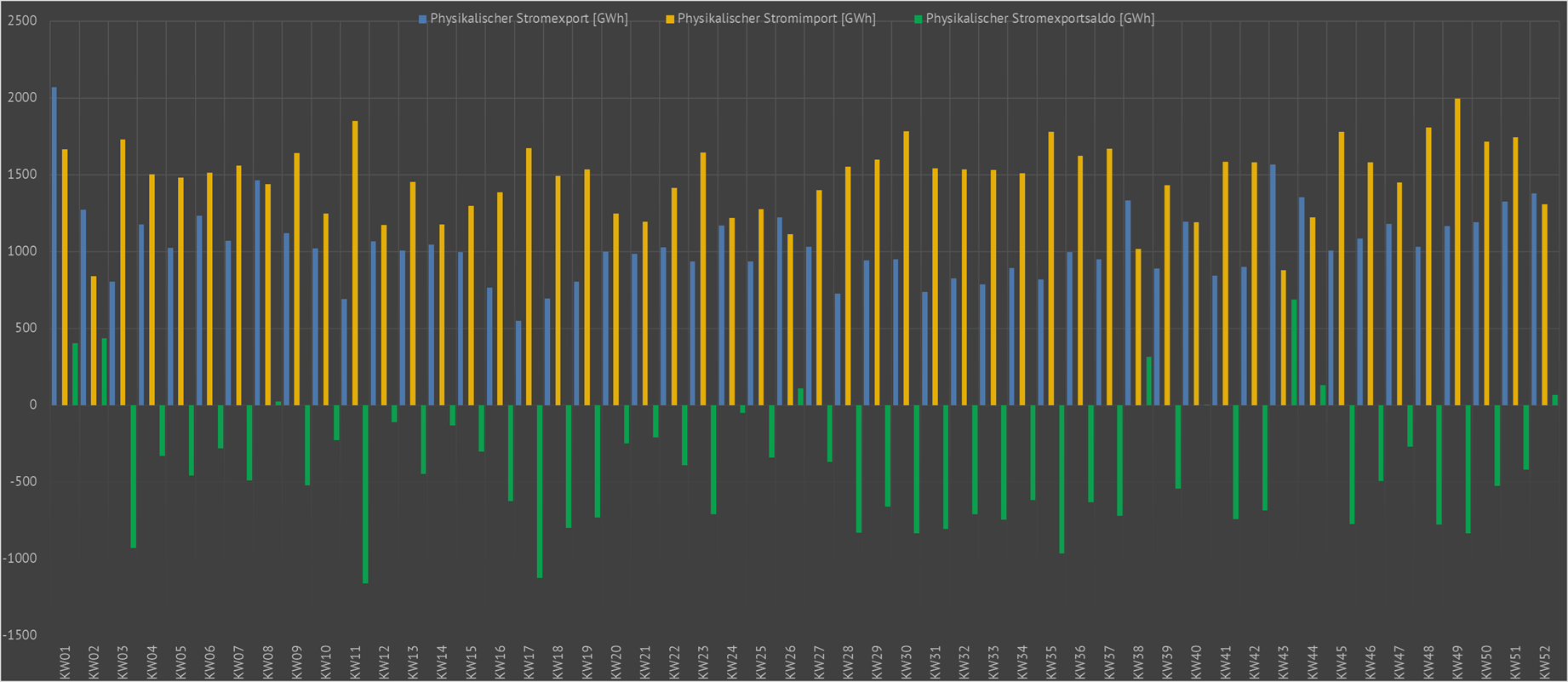Click the blue export bar at KW43
The height and width of the screenshot is (682, 1568).
(1273, 284)
